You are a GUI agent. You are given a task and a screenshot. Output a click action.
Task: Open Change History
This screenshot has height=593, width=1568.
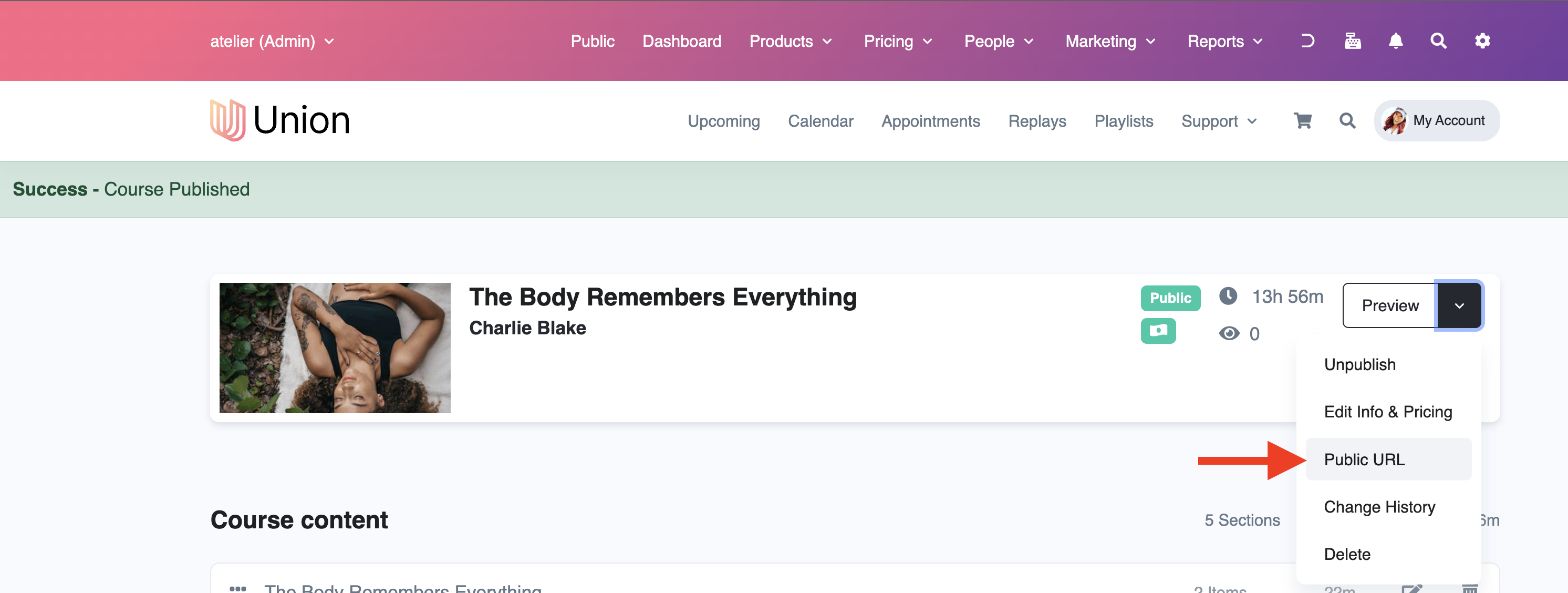pyautogui.click(x=1388, y=506)
